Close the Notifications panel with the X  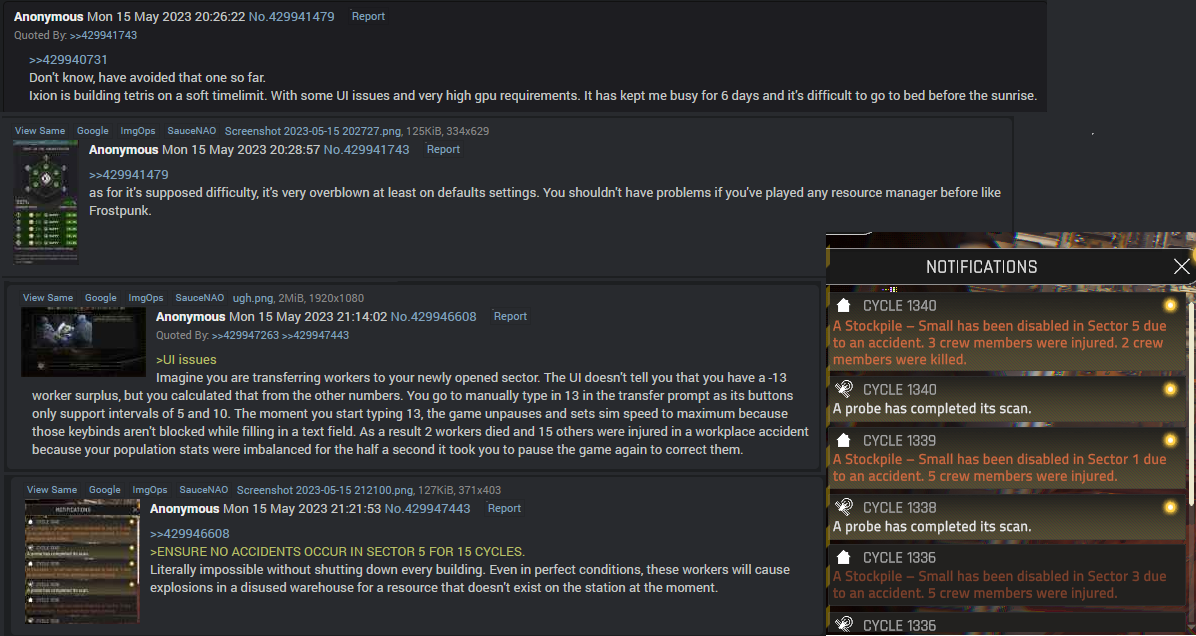[x=1182, y=266]
